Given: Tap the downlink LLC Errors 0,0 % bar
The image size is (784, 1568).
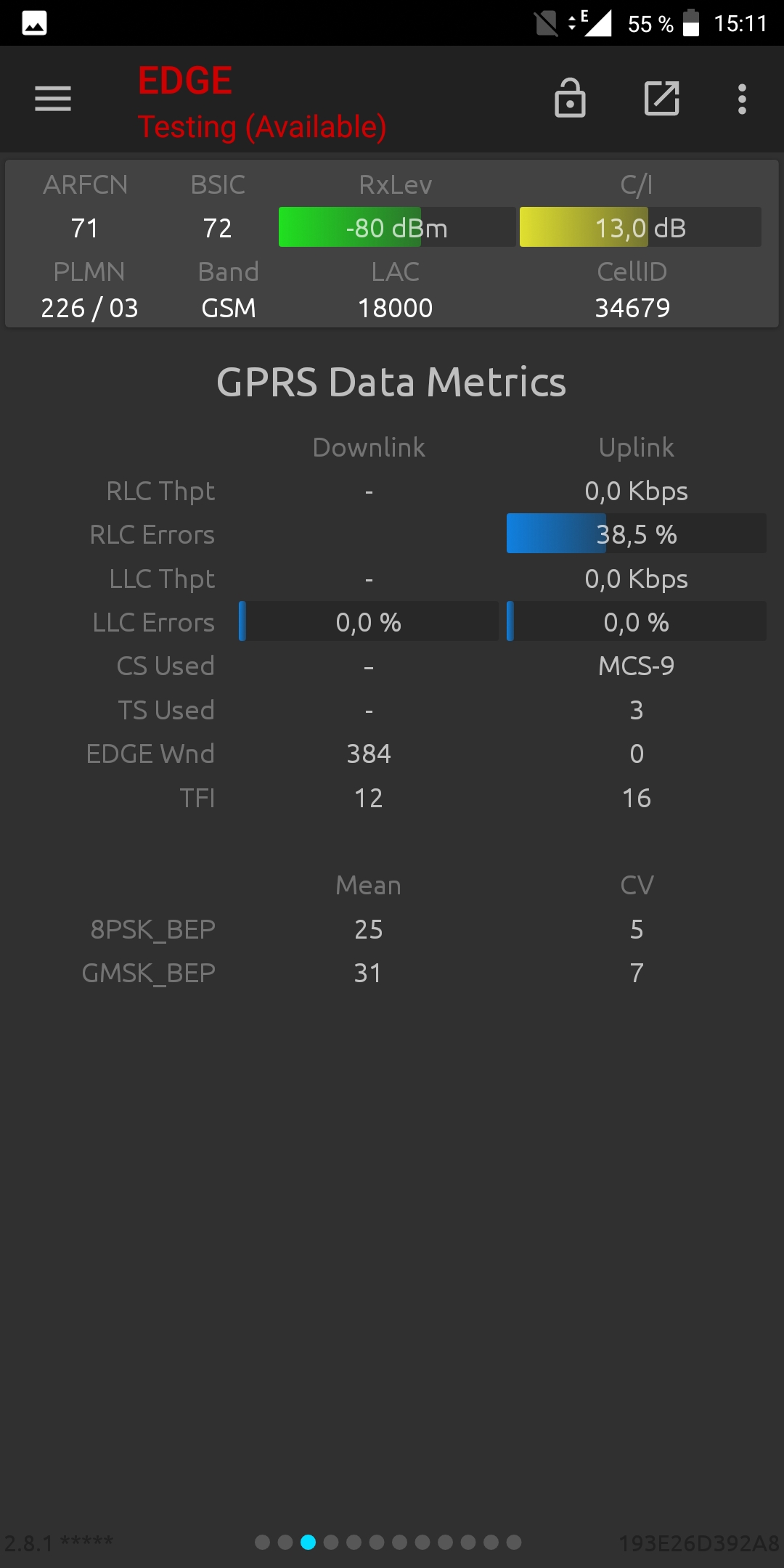Looking at the screenshot, I should [x=369, y=621].
